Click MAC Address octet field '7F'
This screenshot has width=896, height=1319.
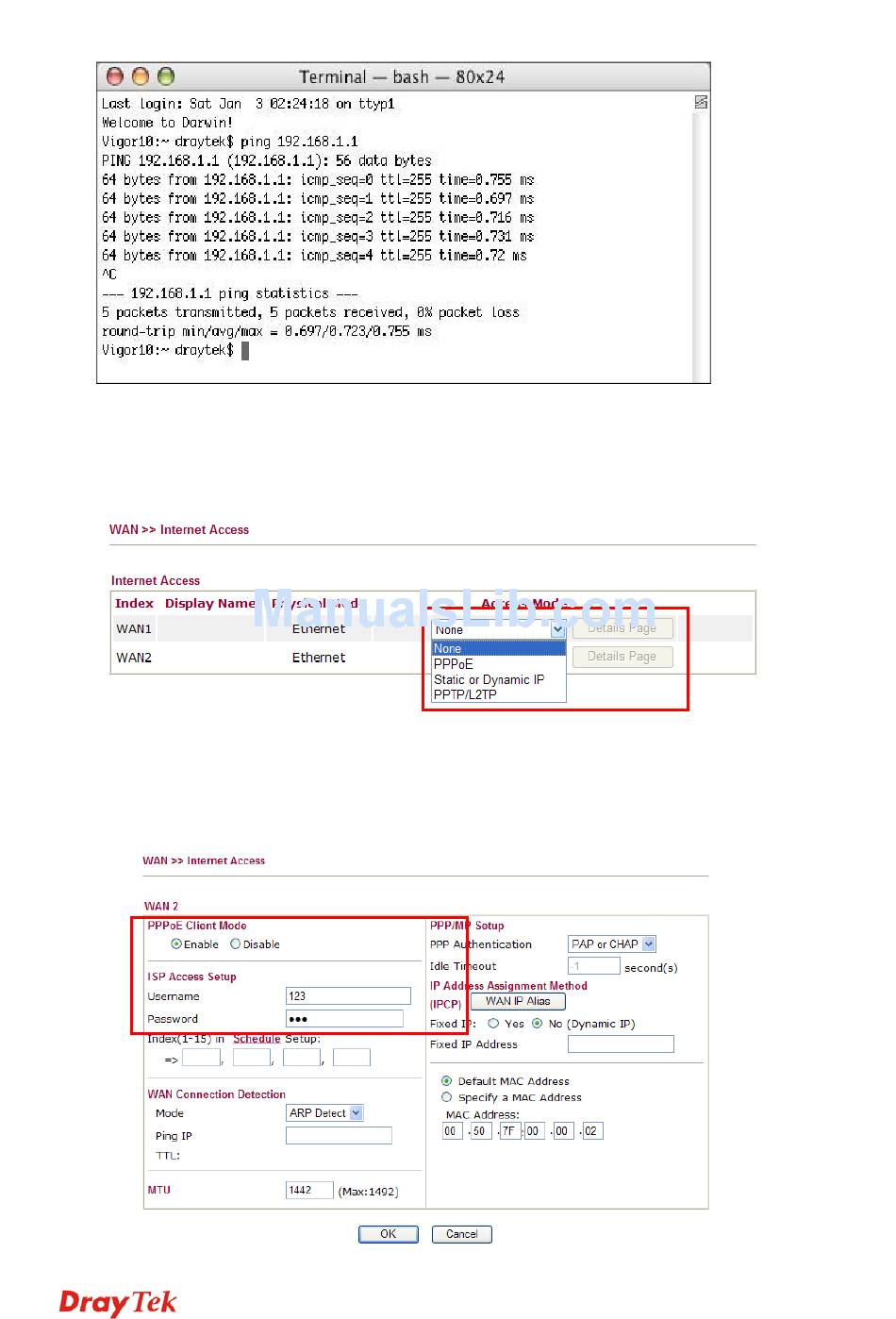(509, 1131)
